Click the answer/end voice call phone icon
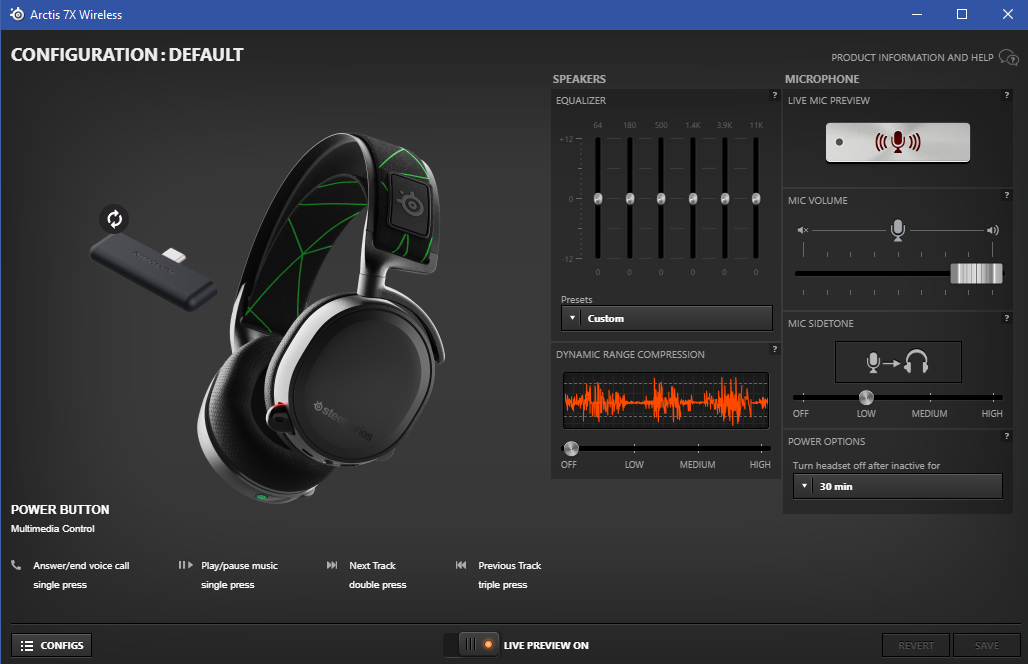Screen dimensions: 1028x664 (x=16, y=565)
